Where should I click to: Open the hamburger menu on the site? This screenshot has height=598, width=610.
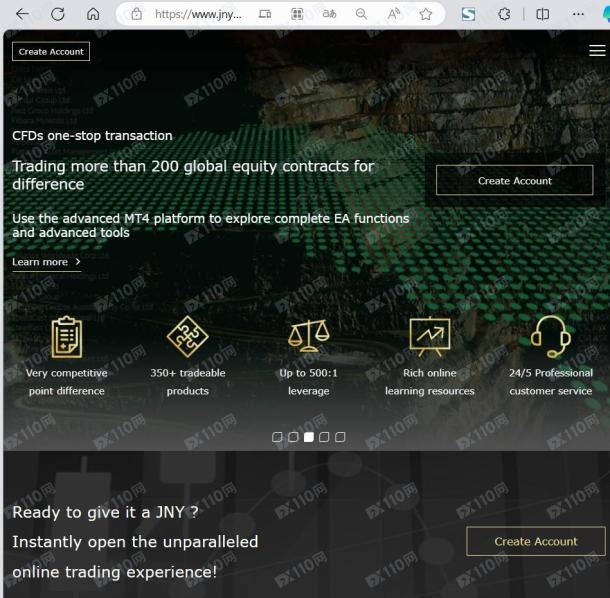point(597,51)
